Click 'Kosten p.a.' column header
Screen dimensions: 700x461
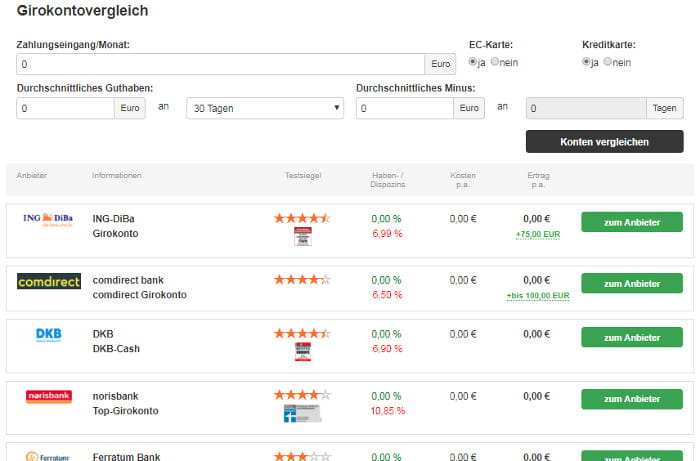(x=463, y=180)
